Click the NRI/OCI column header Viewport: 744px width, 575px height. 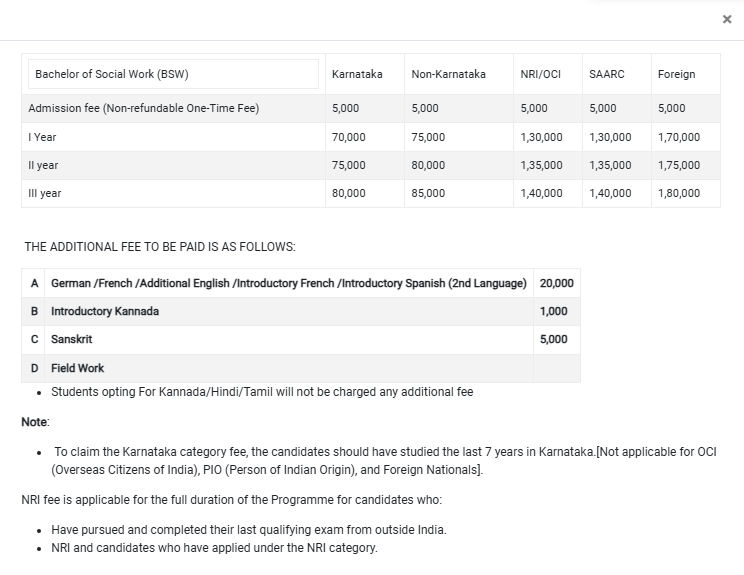[x=541, y=74]
